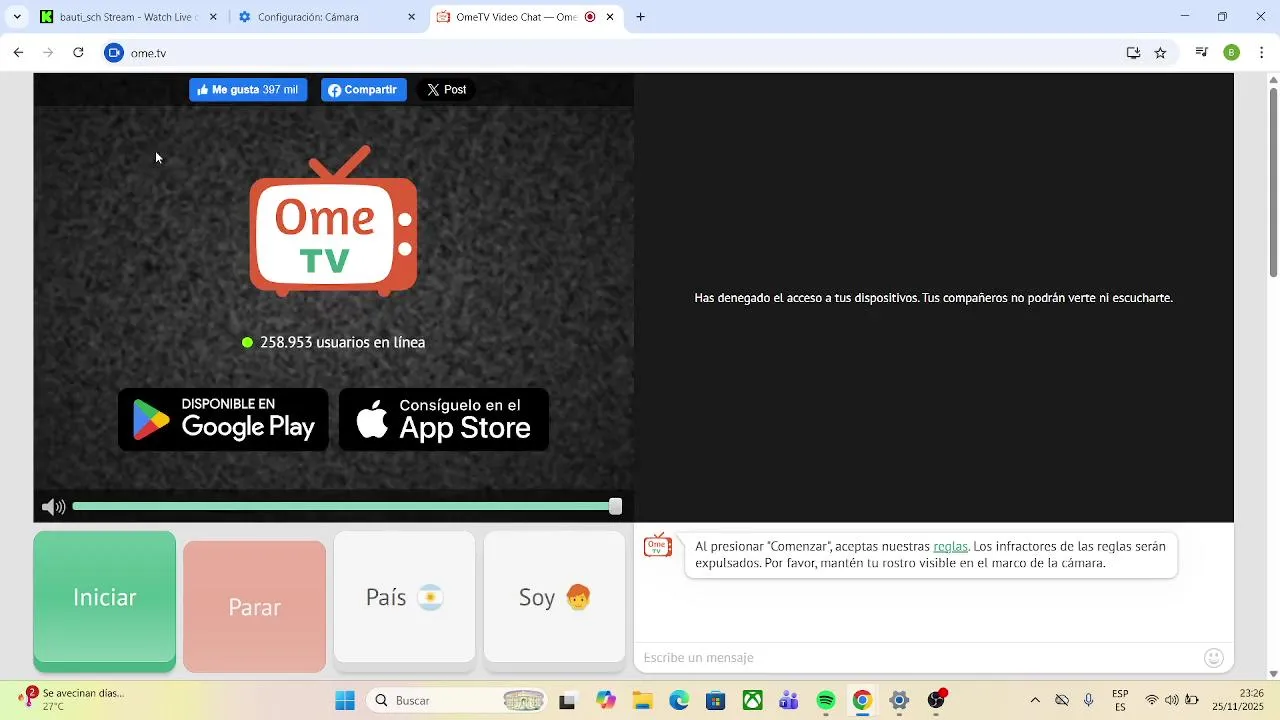This screenshot has height=720, width=1280.
Task: Click the OmeTV television logo
Action: 333,221
